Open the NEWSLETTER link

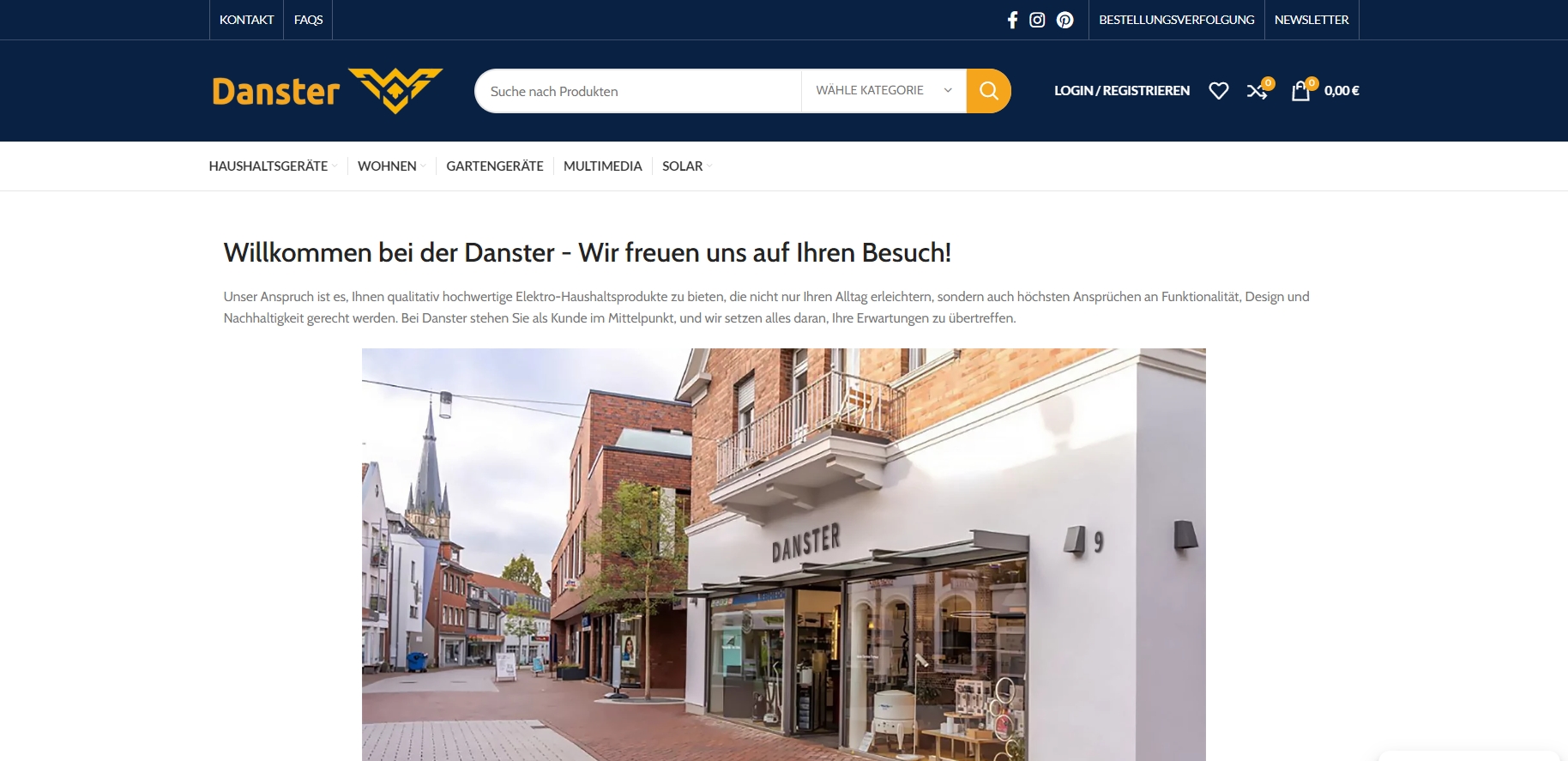coord(1312,20)
